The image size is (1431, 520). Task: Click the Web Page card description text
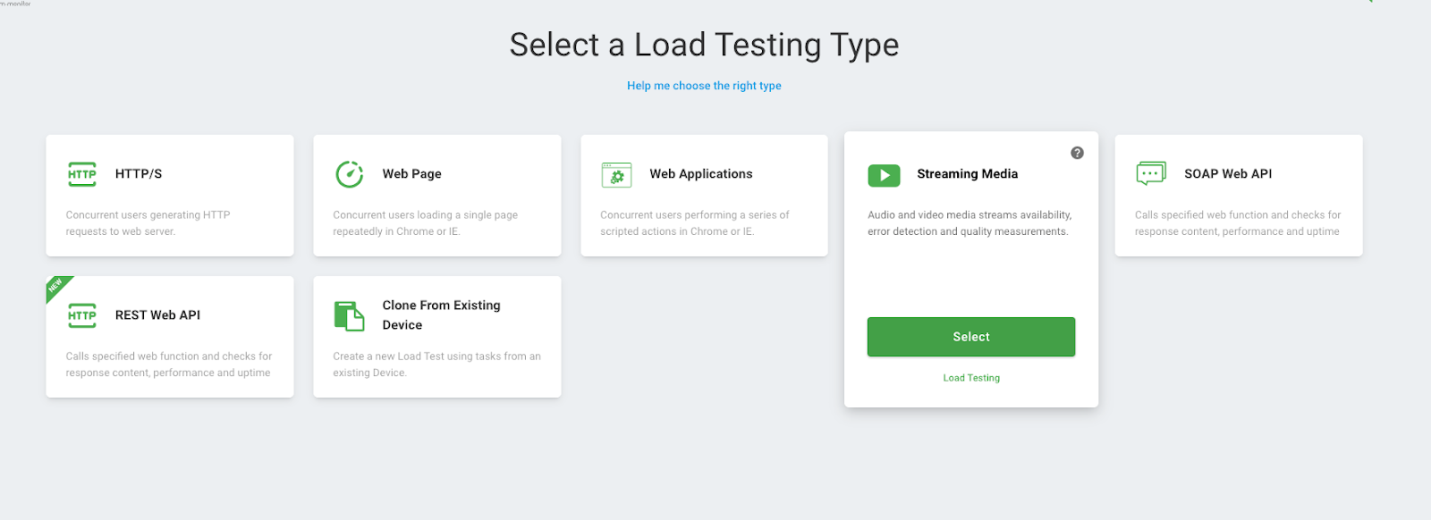(425, 223)
